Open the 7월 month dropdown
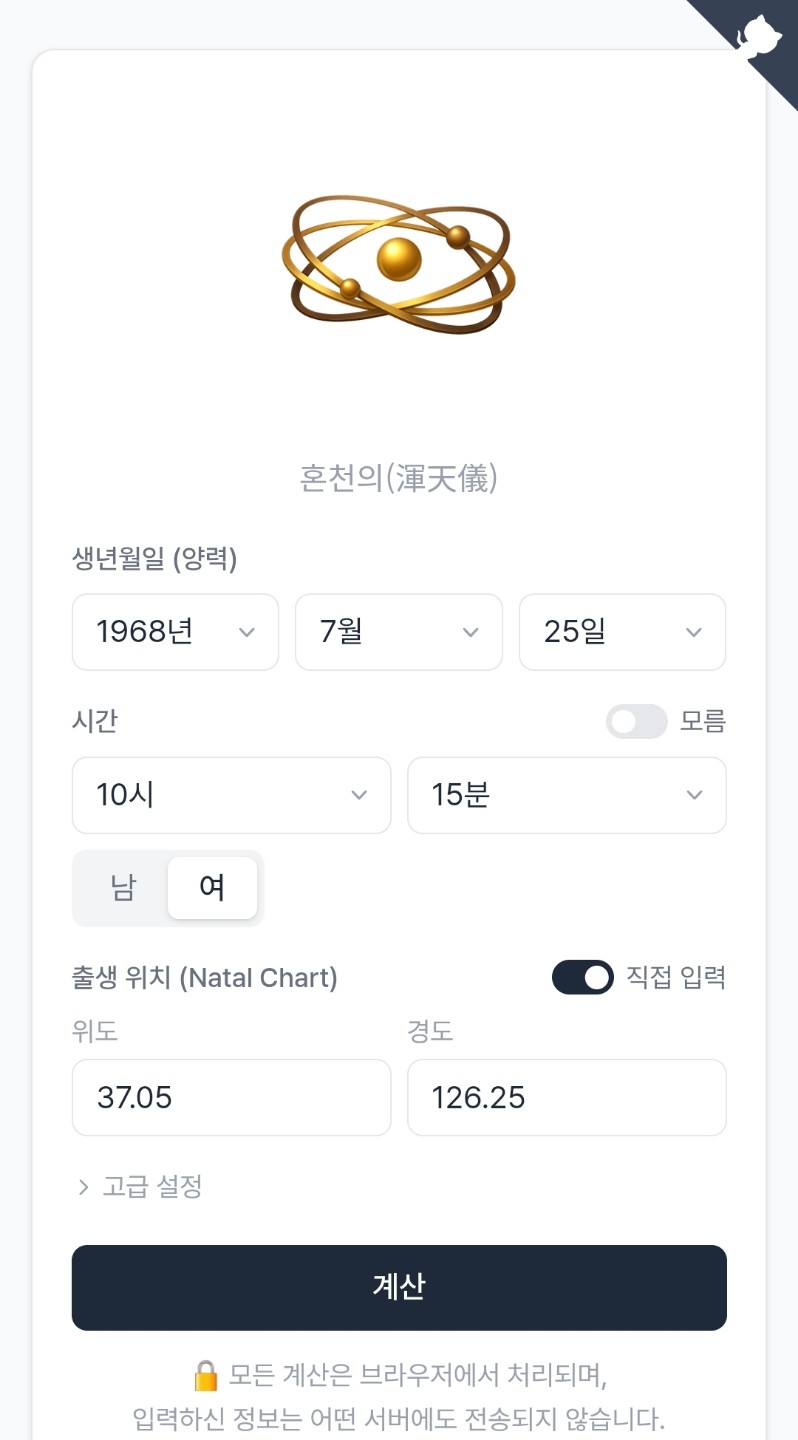798x1440 pixels. [398, 632]
